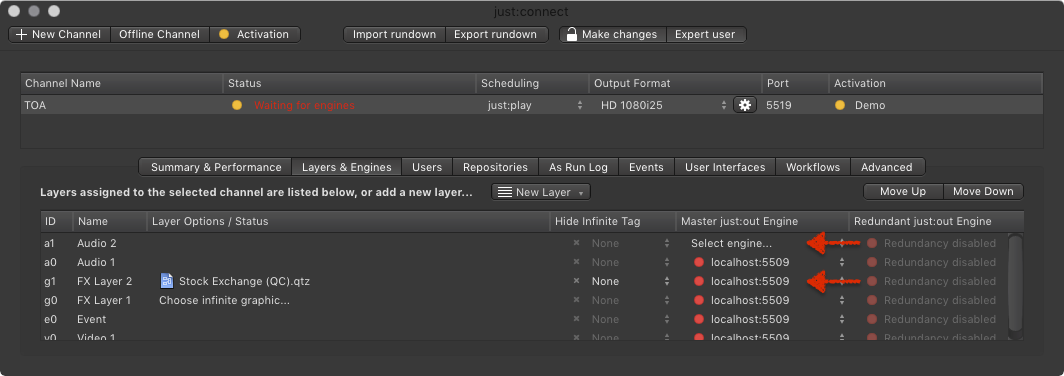Open the Events tab
This screenshot has height=376, width=1064.
click(x=646, y=167)
